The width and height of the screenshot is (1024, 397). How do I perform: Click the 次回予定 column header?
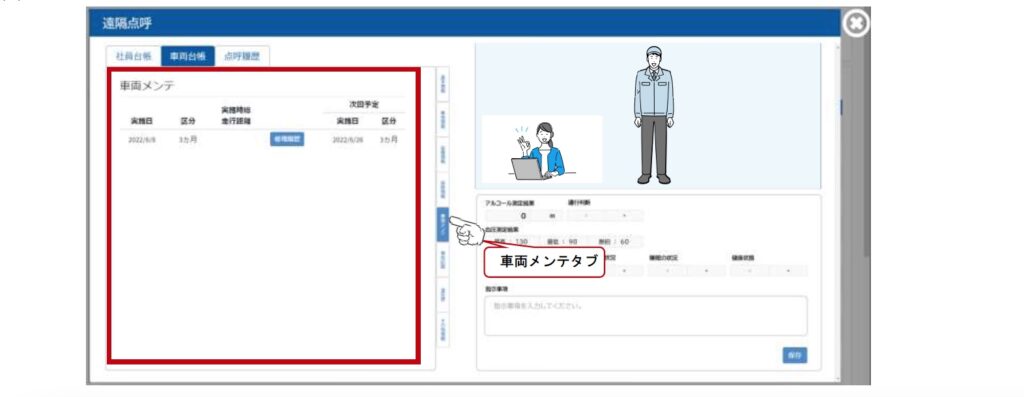pyautogui.click(x=364, y=104)
